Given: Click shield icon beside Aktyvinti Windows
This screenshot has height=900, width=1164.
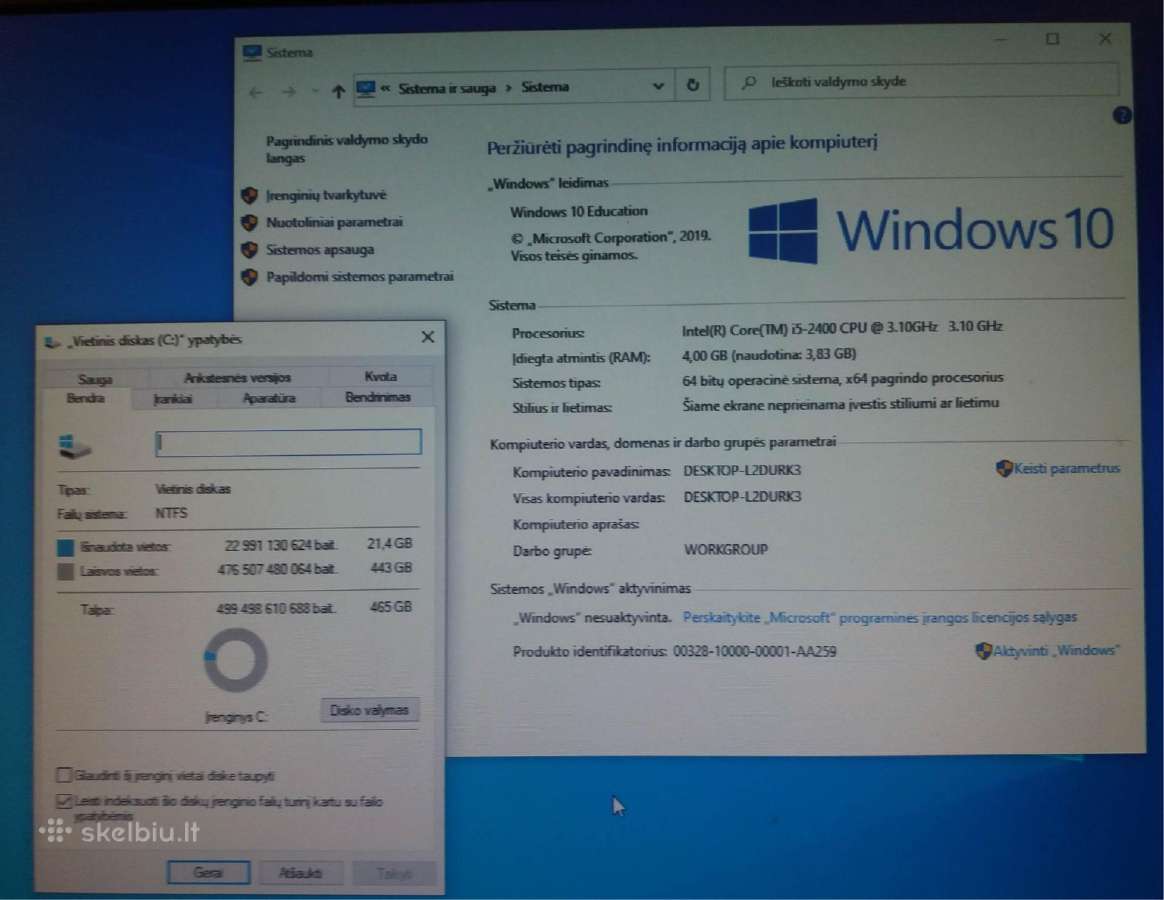Looking at the screenshot, I should click(x=983, y=651).
